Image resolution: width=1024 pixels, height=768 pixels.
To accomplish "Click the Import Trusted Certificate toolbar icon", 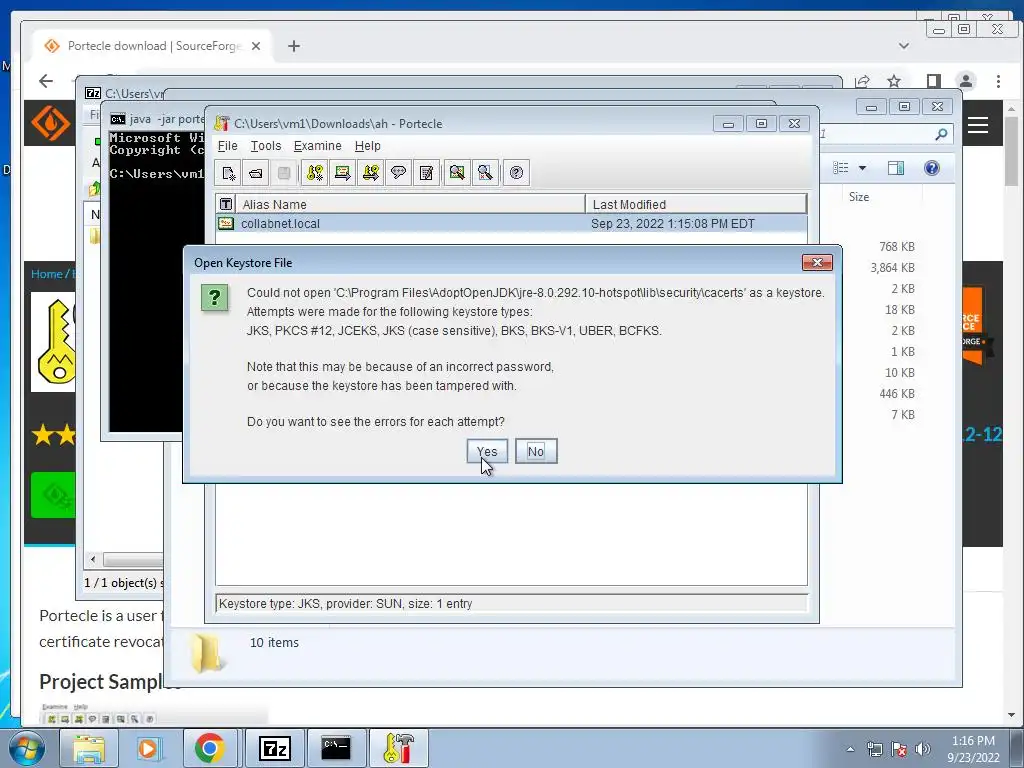I will pos(342,173).
